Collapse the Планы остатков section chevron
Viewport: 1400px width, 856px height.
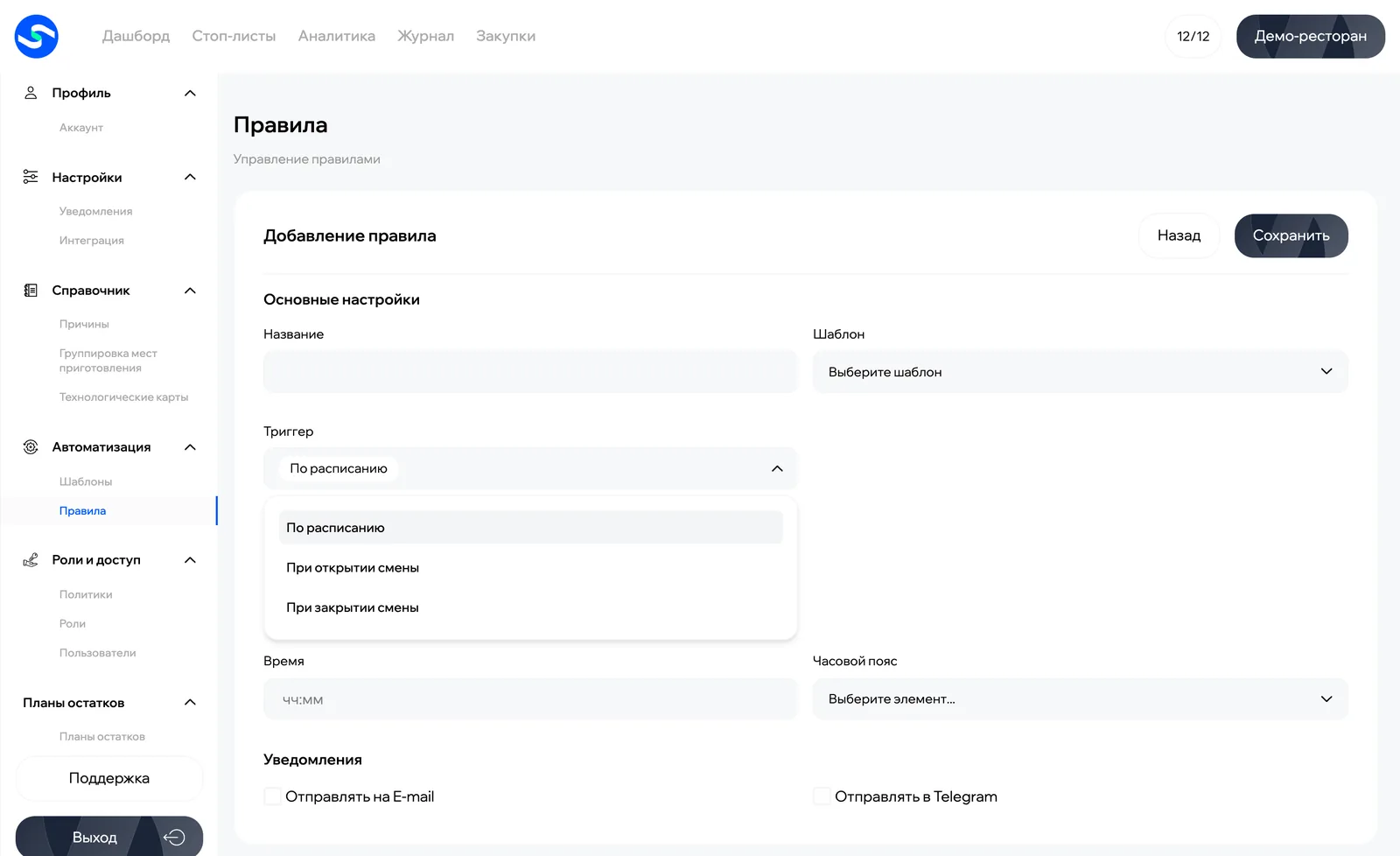[190, 703]
